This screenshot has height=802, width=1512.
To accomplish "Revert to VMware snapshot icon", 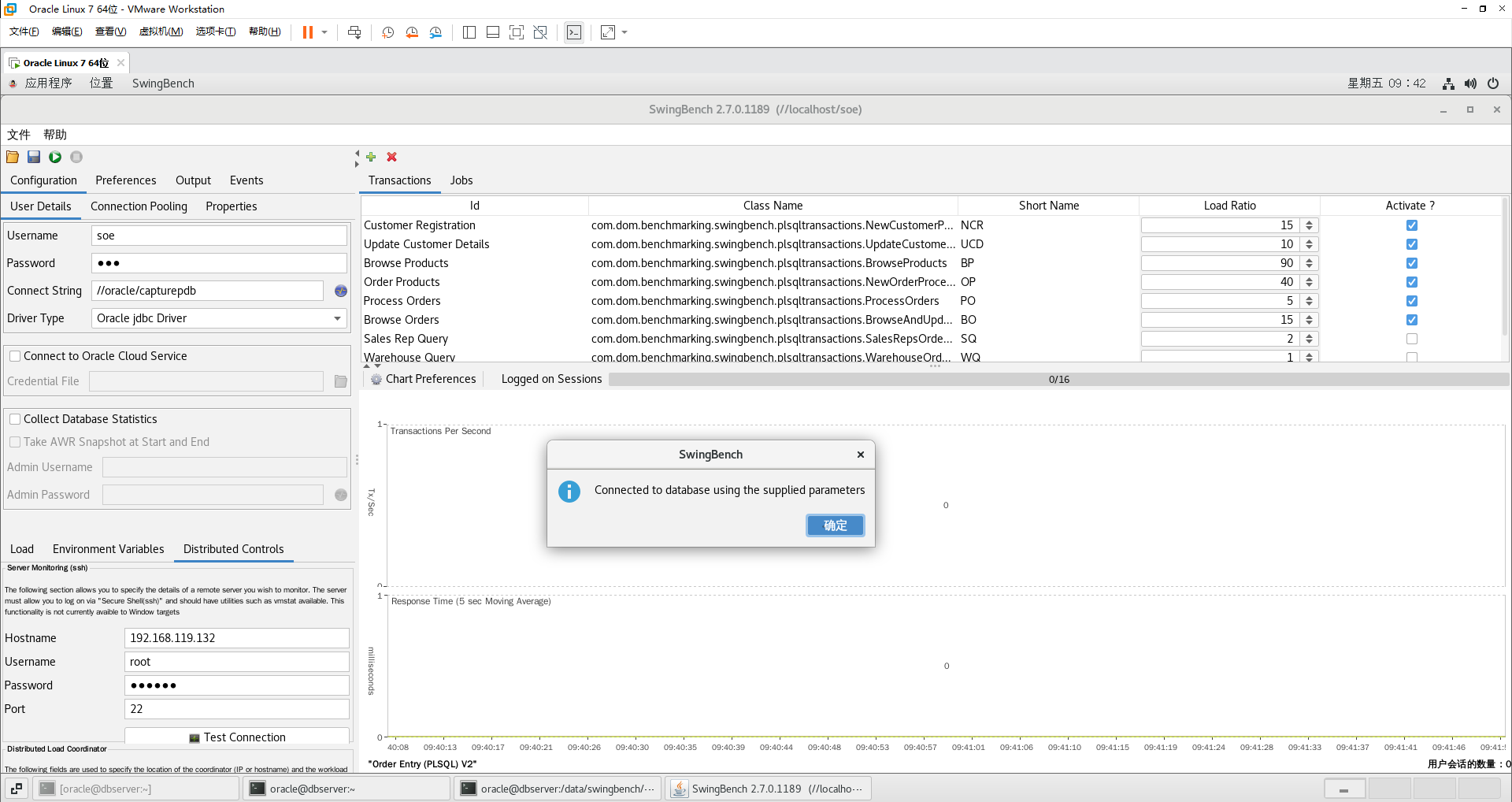I will [412, 32].
